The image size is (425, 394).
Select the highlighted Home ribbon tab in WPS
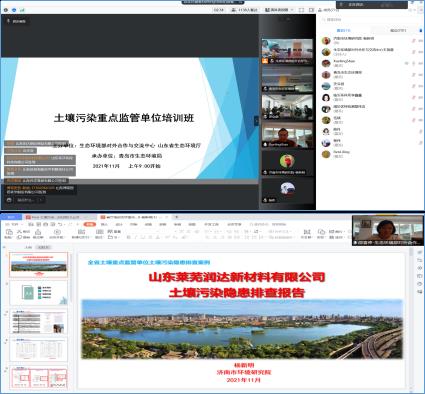(x=90, y=224)
